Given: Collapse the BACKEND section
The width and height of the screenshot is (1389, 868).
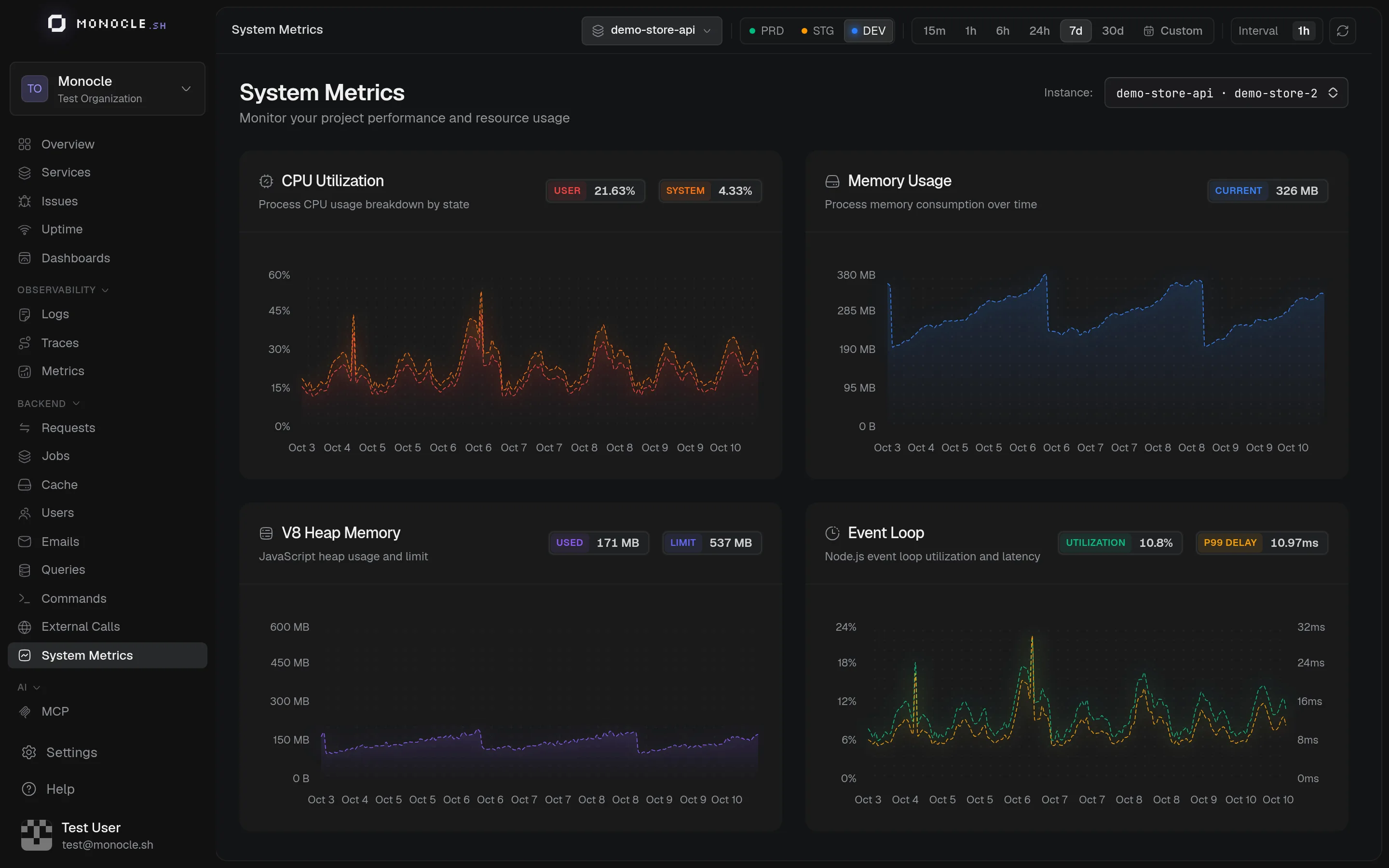Looking at the screenshot, I should click(48, 404).
